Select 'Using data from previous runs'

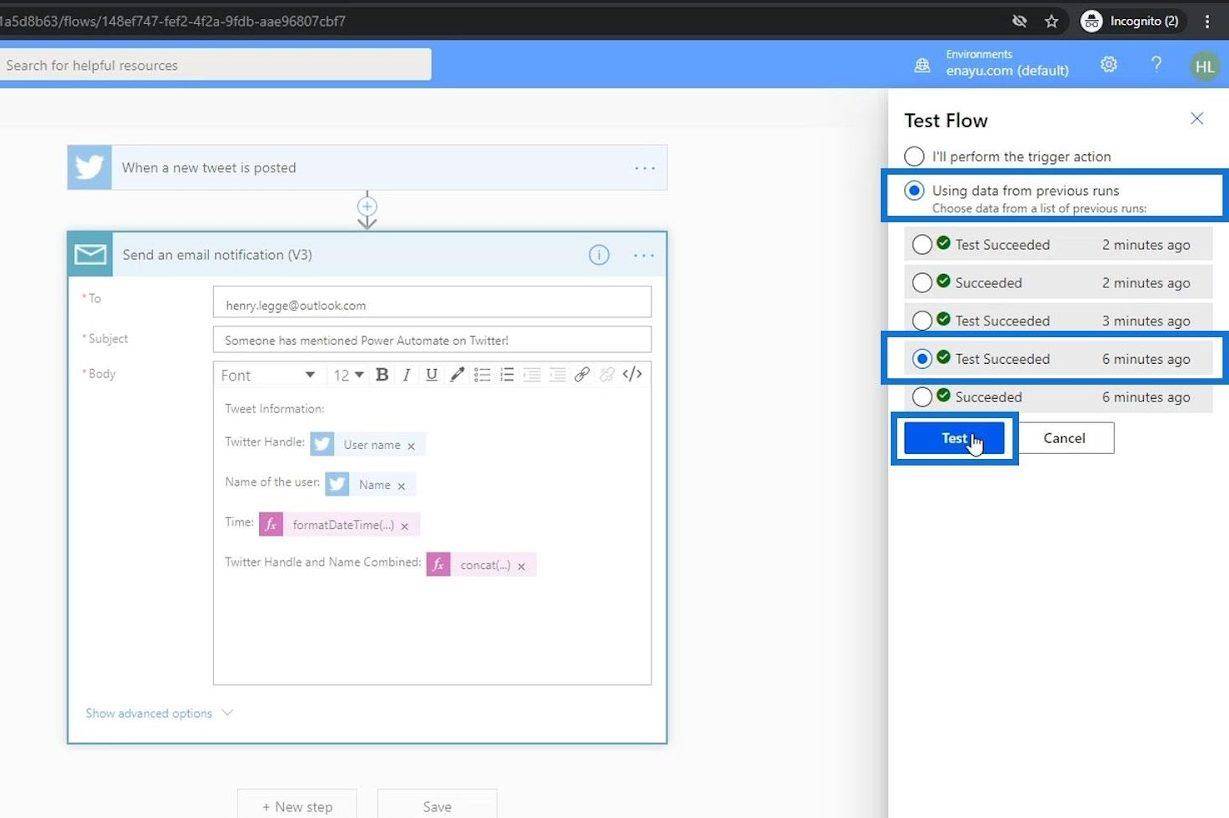click(914, 191)
